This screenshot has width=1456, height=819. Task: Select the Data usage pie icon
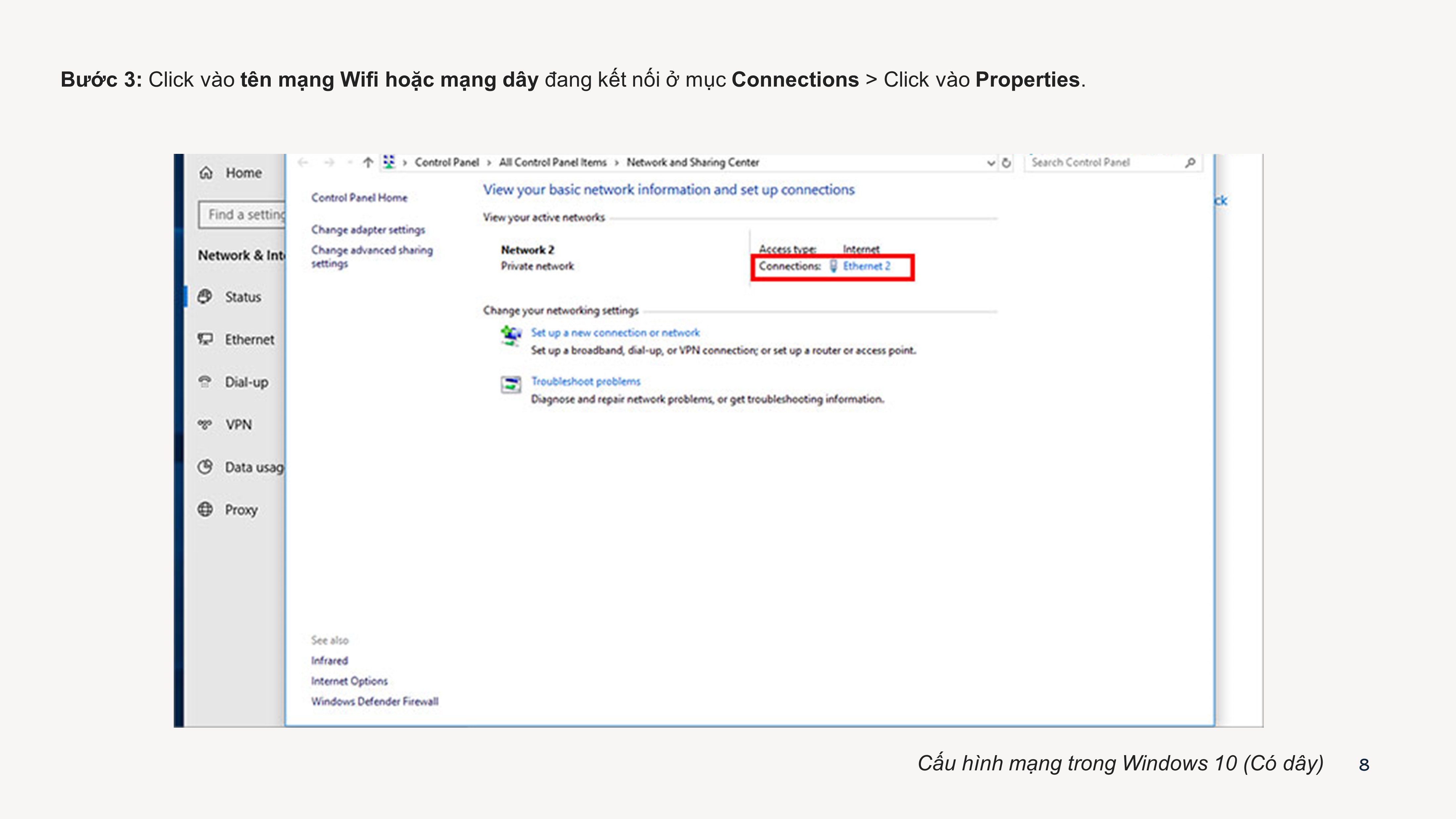click(x=205, y=467)
